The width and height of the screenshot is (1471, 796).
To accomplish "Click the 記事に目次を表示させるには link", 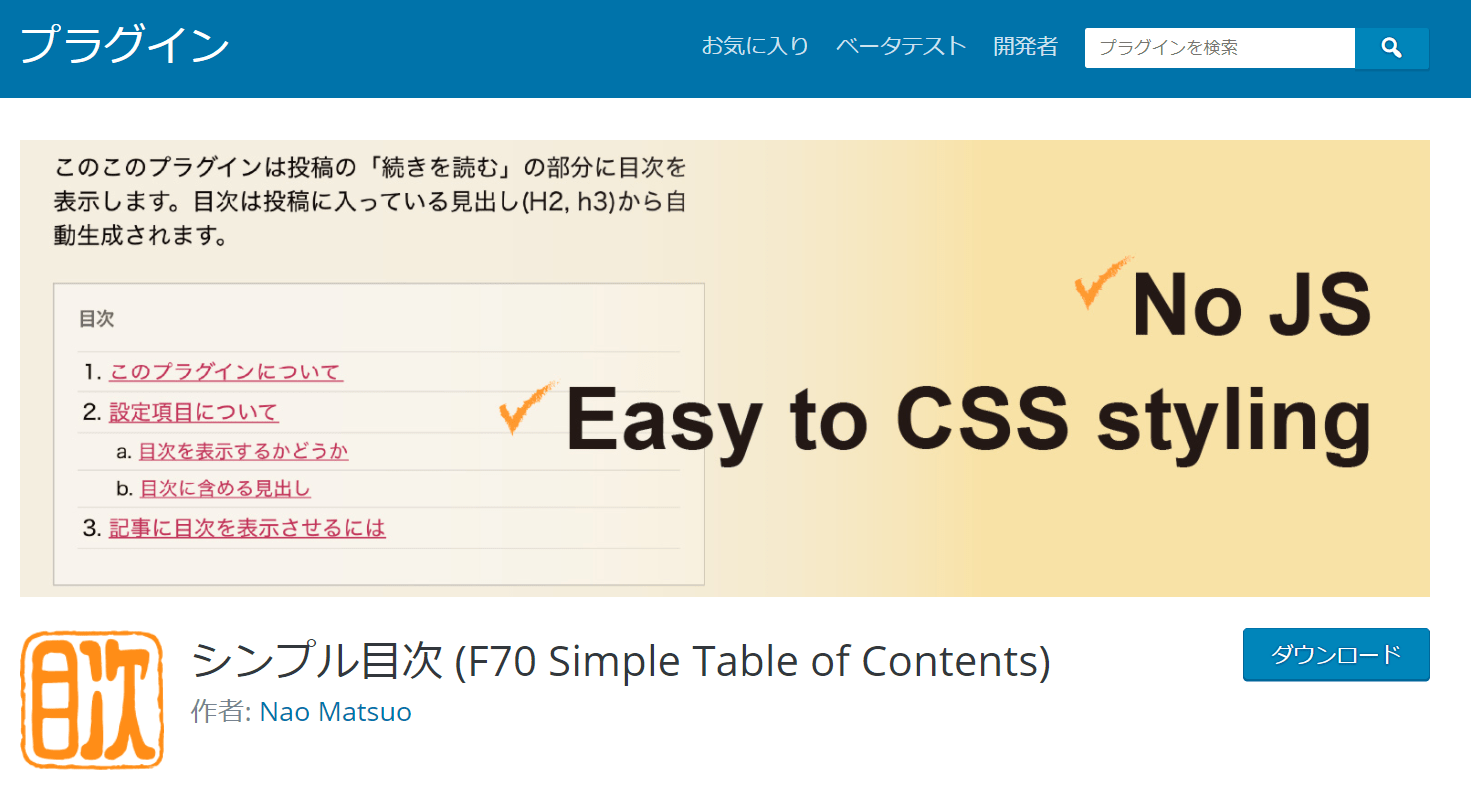I will (247, 528).
